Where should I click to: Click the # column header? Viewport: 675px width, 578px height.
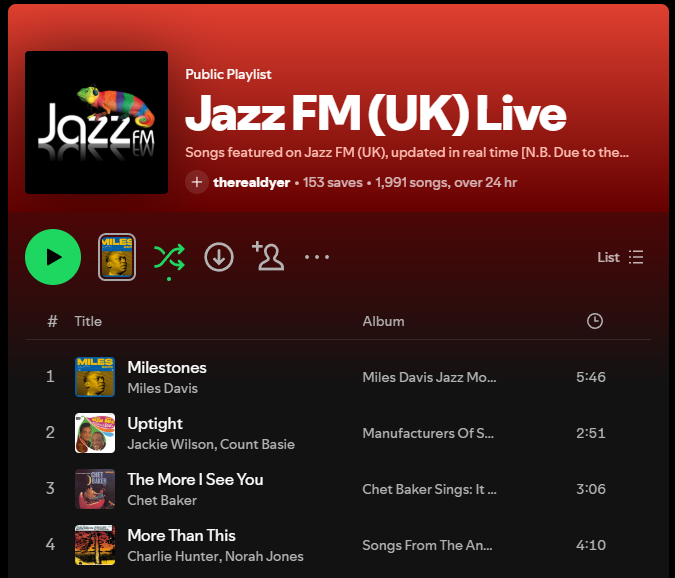52,321
